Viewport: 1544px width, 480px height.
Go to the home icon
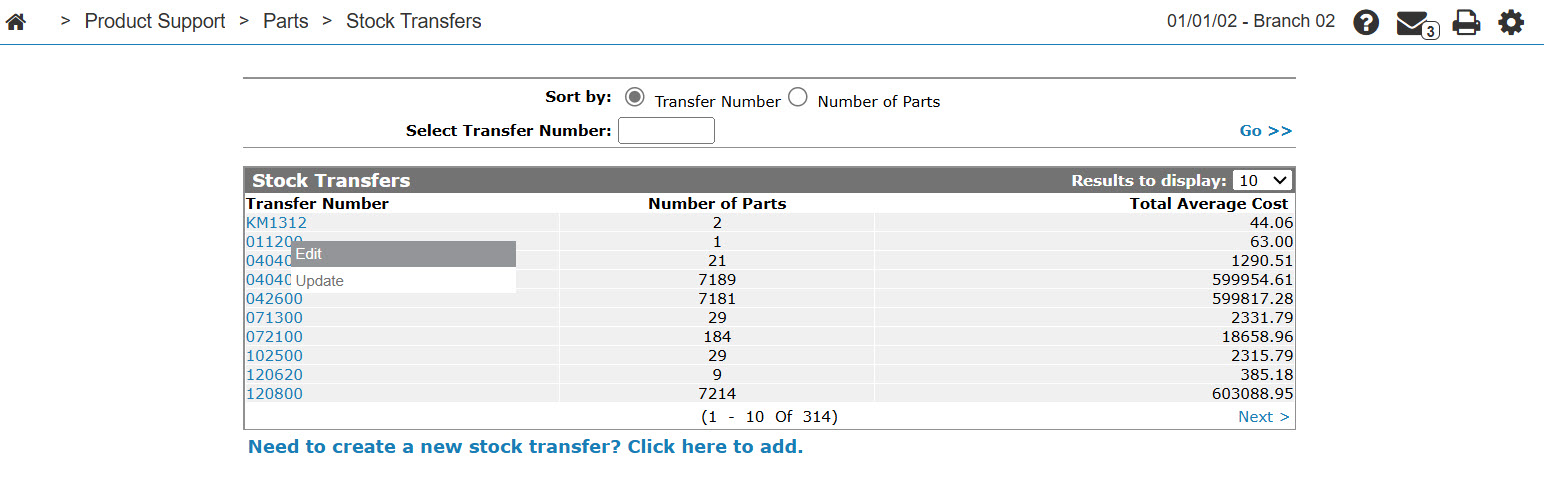16,21
